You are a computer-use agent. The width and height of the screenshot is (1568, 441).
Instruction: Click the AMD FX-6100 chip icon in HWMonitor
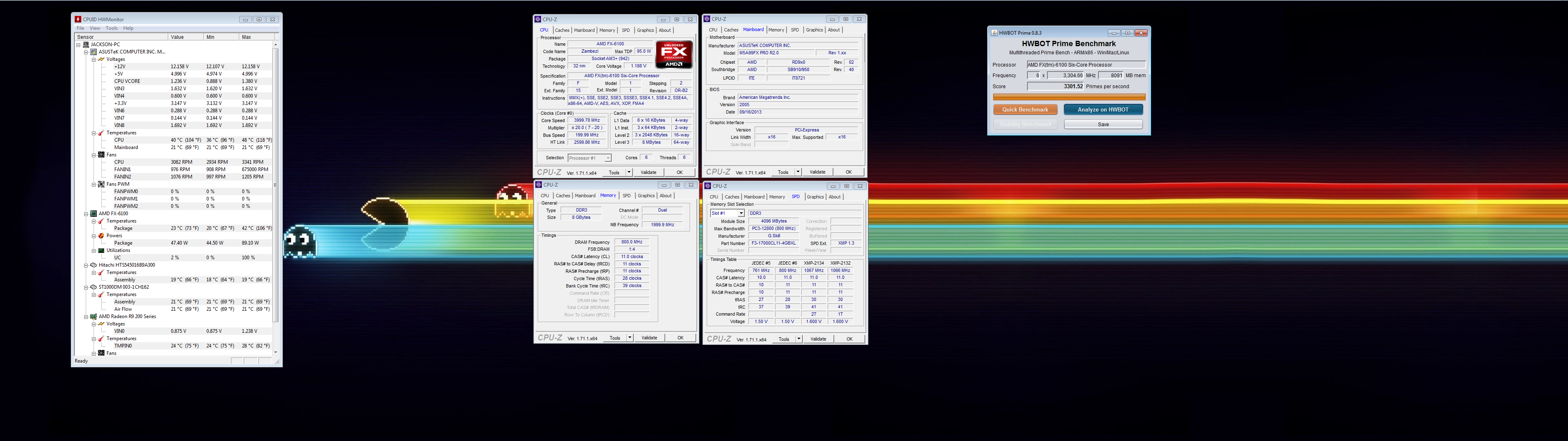[94, 214]
